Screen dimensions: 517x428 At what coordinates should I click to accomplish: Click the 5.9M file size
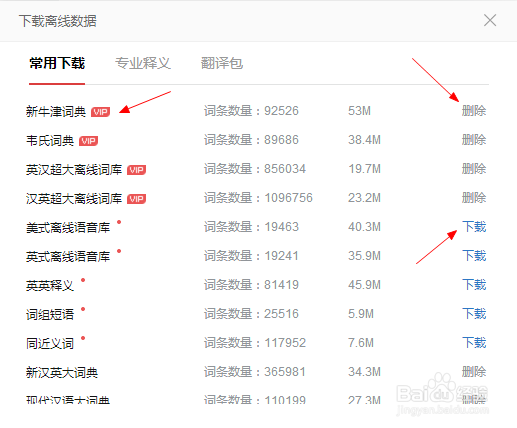tap(361, 314)
